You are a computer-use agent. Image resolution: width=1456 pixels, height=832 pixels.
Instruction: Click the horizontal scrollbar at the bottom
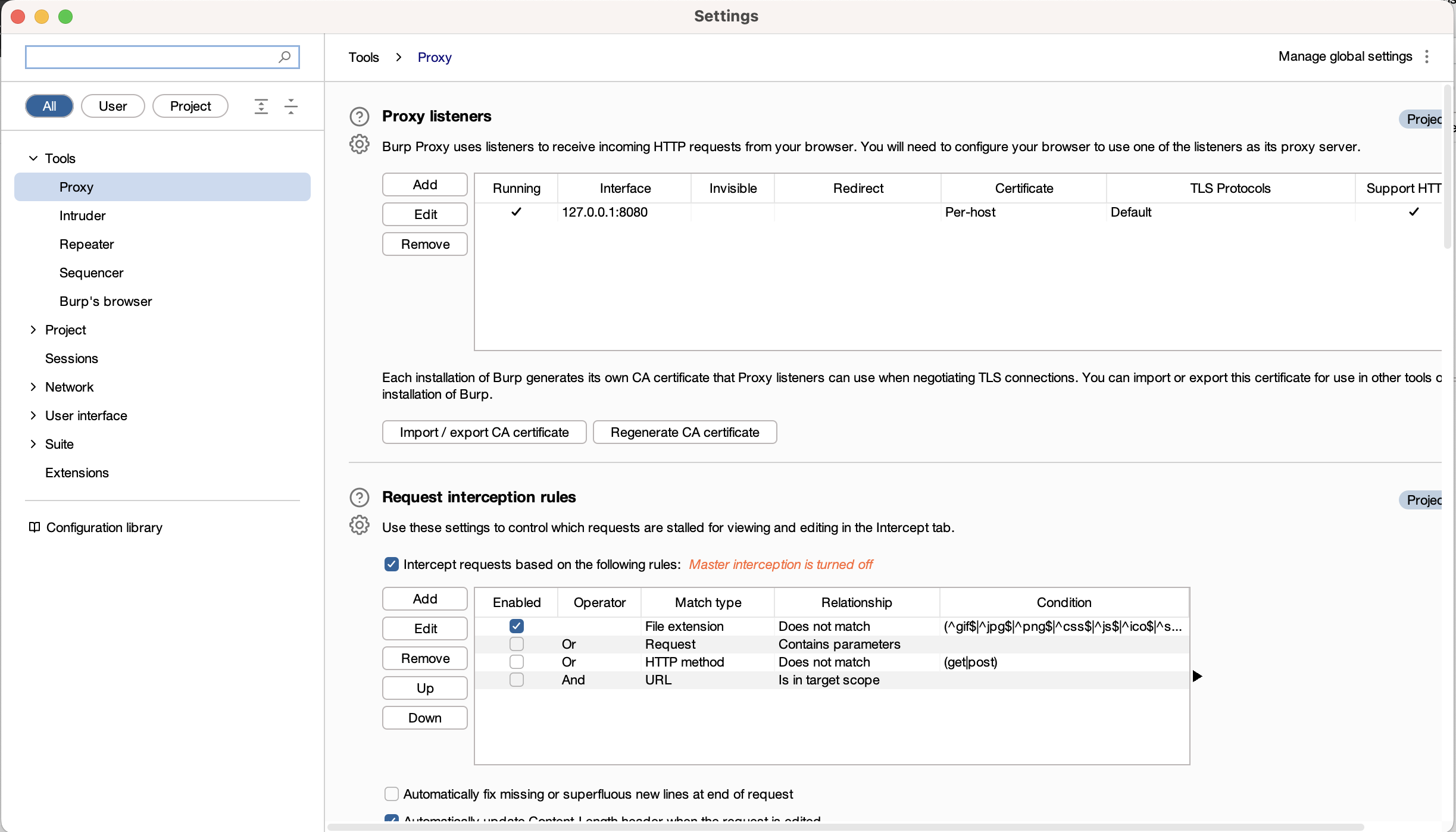point(845,827)
